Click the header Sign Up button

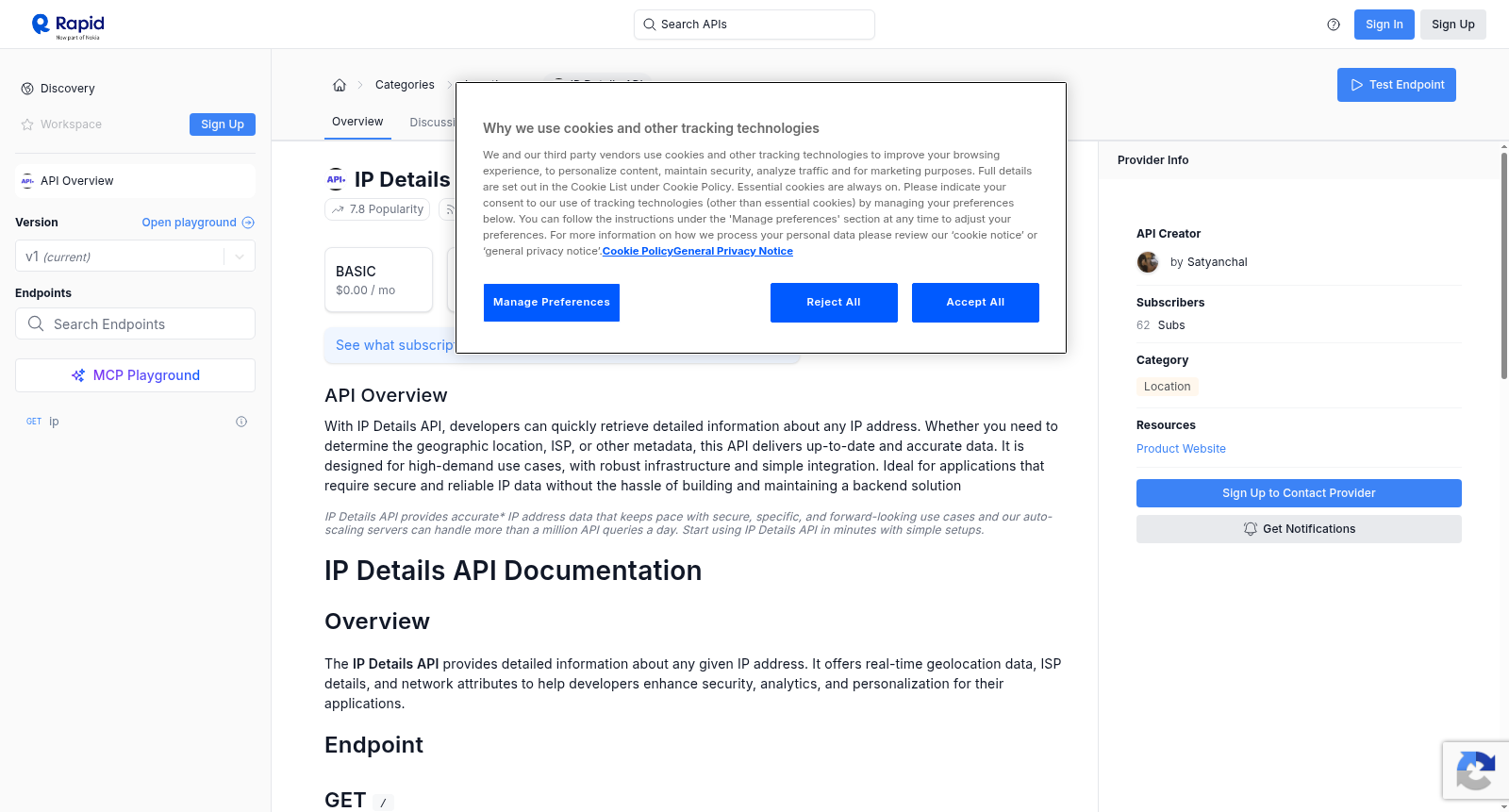tap(1453, 25)
